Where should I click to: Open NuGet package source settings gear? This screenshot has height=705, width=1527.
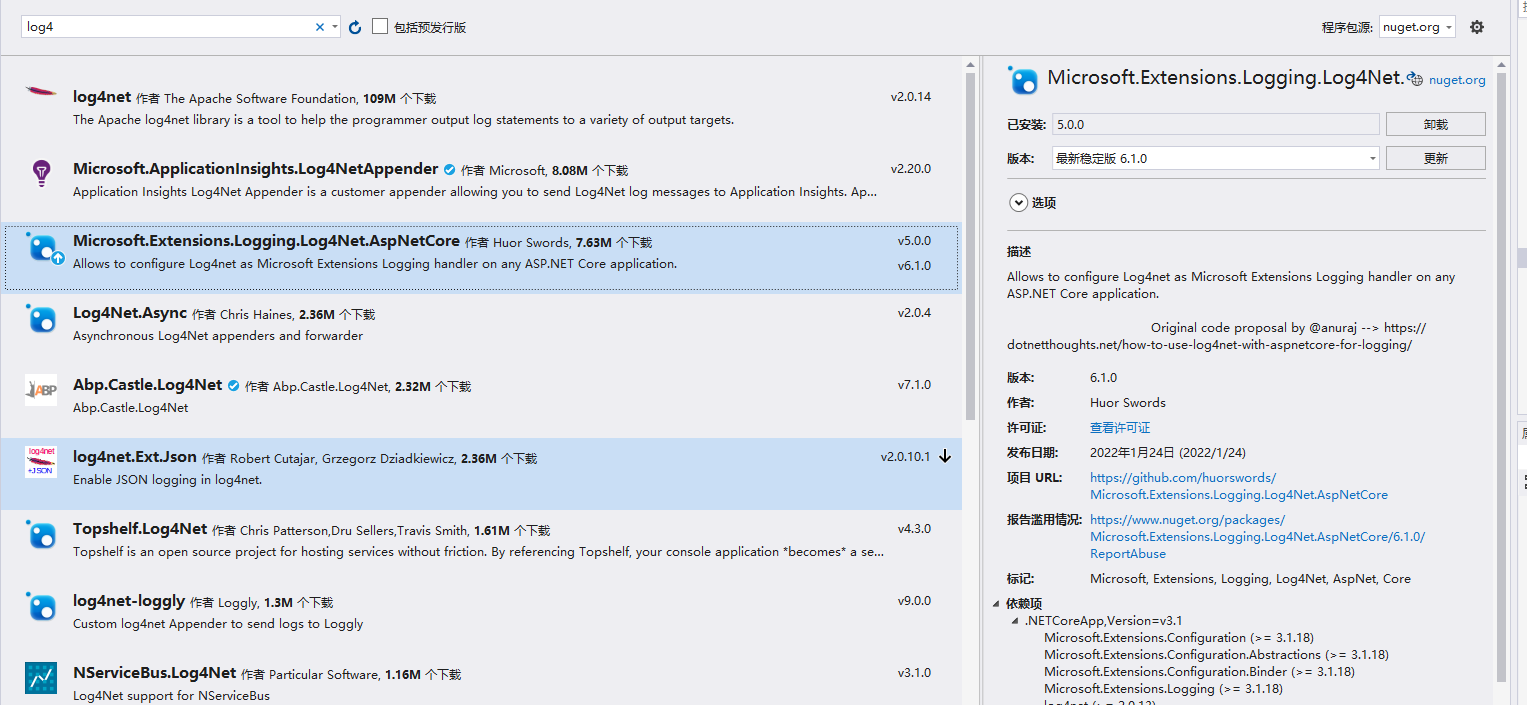coord(1477,27)
